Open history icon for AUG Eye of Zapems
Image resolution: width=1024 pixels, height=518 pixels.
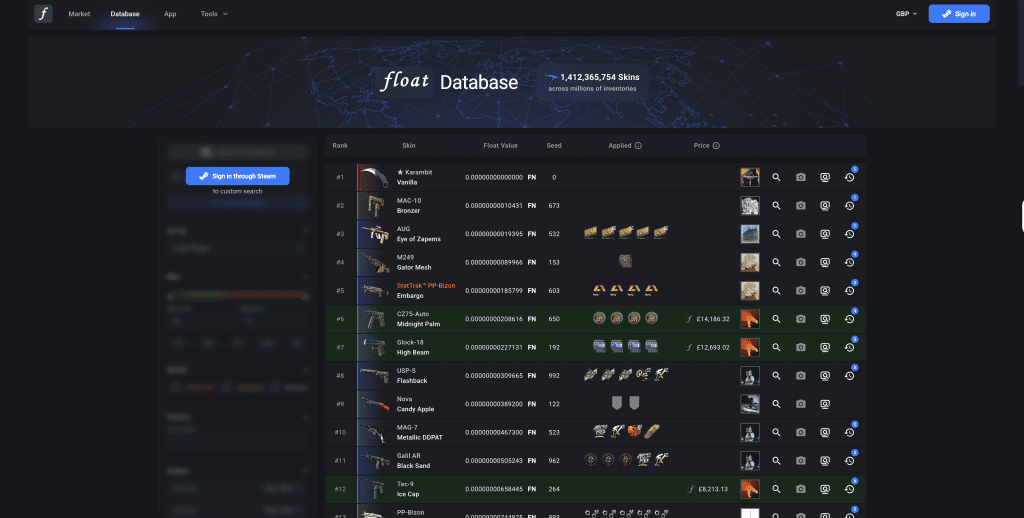point(850,234)
